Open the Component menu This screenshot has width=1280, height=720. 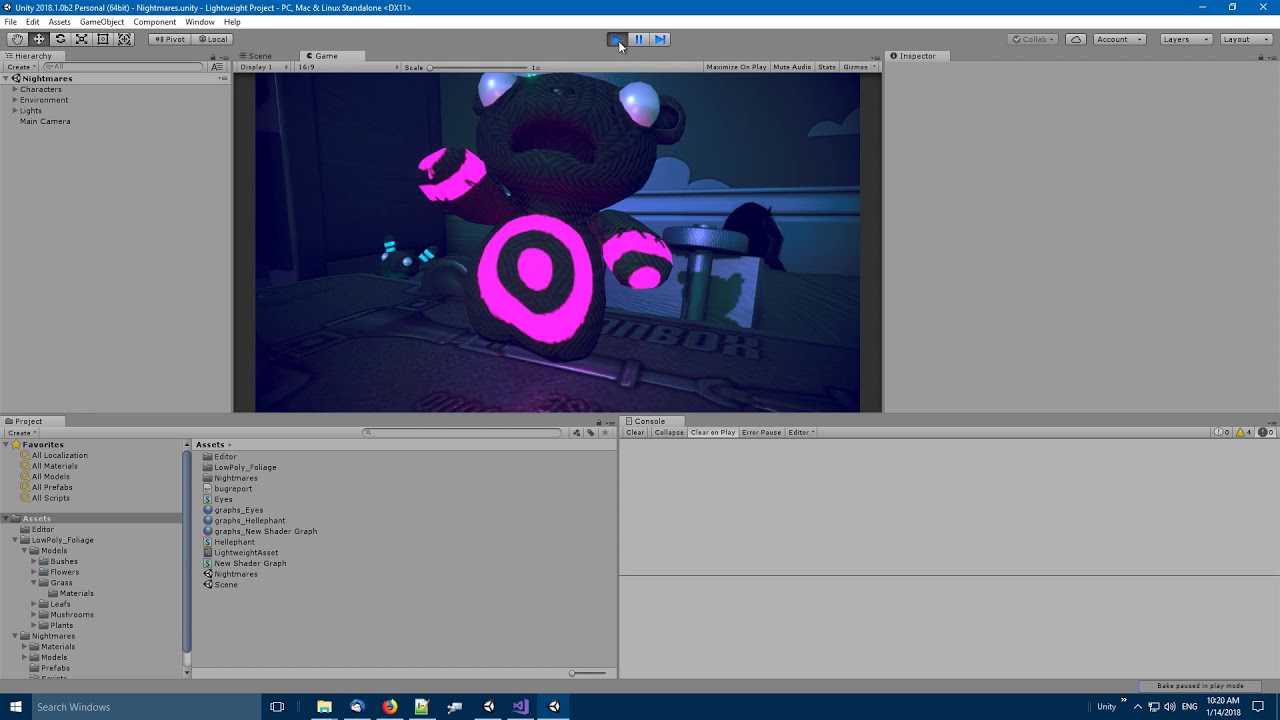tap(154, 22)
